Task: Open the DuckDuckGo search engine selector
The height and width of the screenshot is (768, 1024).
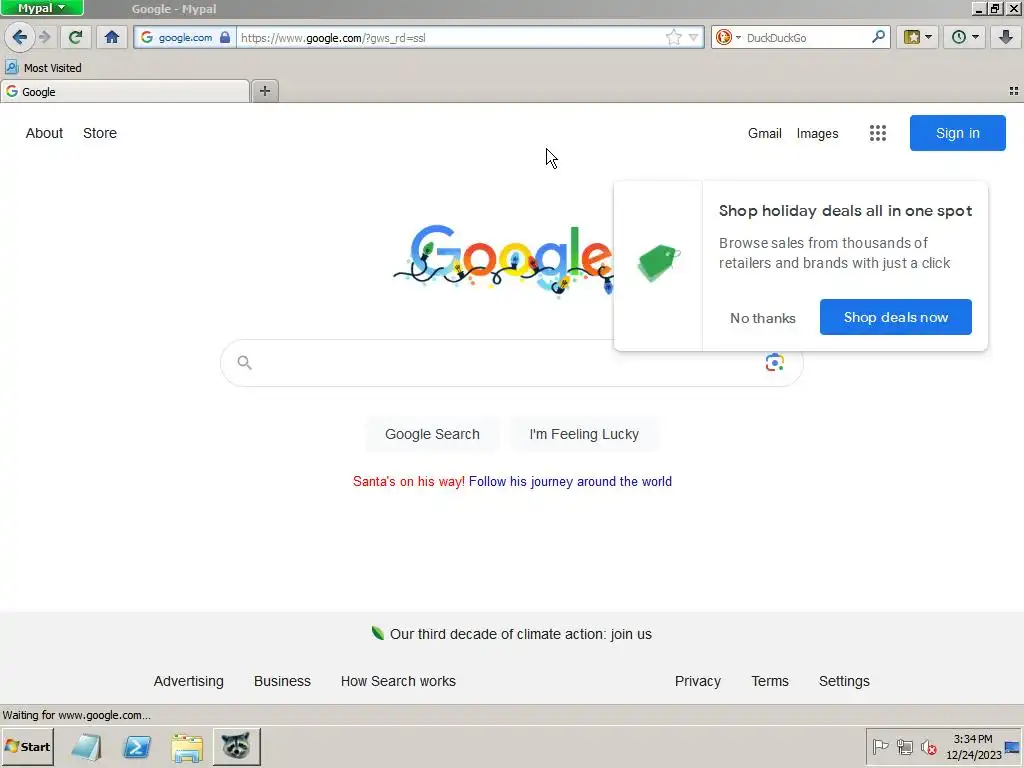Action: click(728, 37)
